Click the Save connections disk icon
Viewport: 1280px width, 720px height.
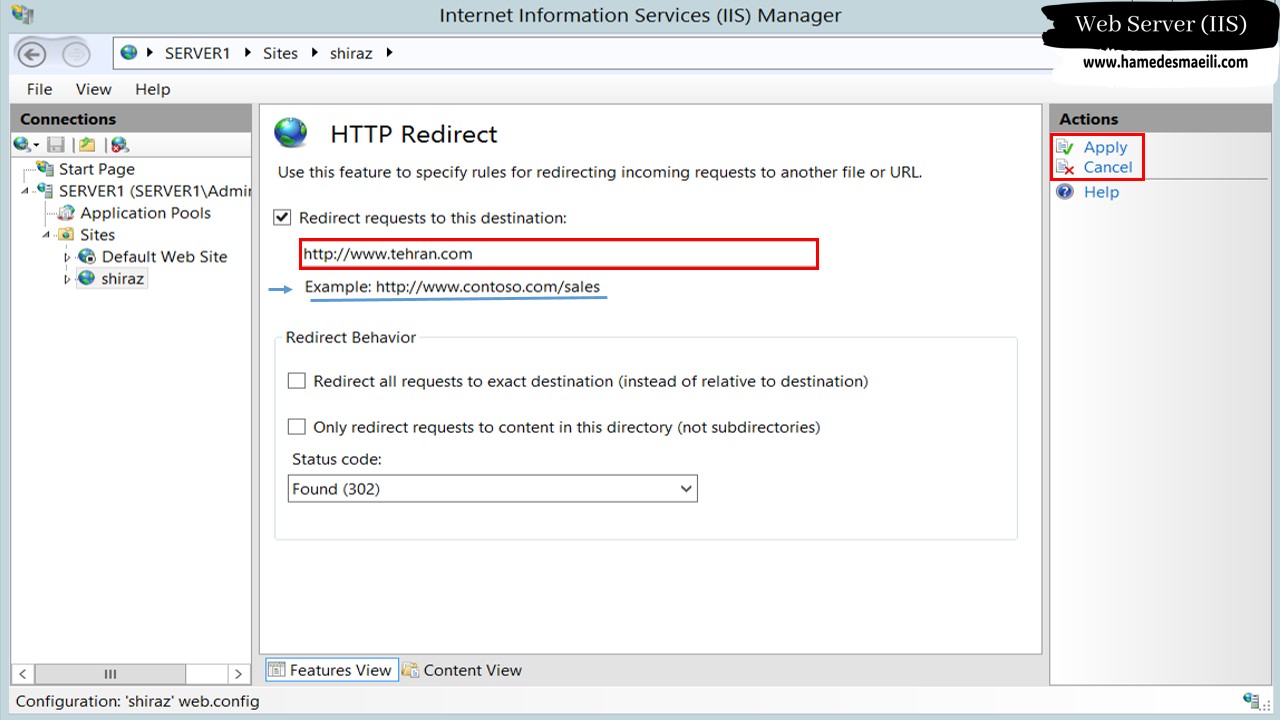coord(56,145)
